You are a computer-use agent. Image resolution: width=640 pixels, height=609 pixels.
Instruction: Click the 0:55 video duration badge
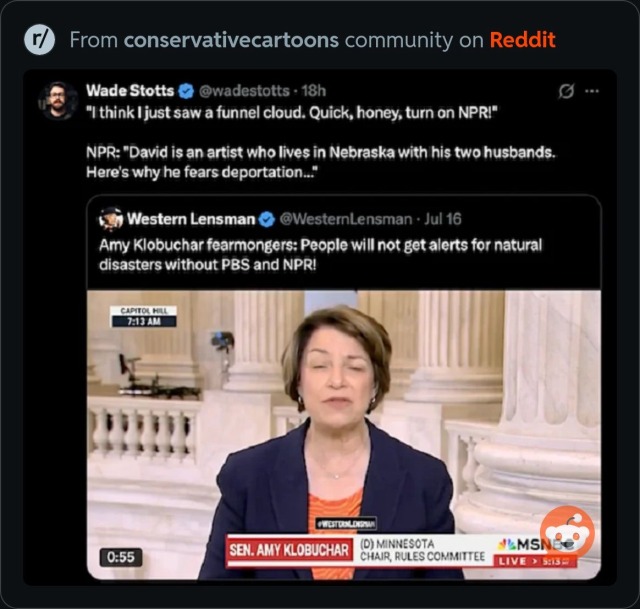(121, 557)
